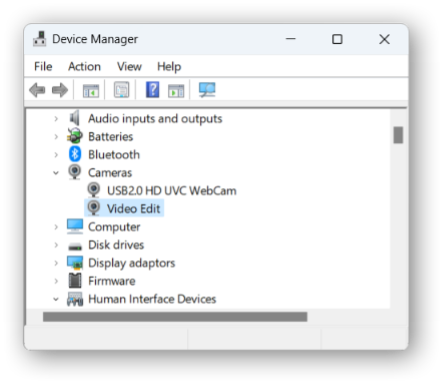Click the Device Manager title bar icon
Image resolution: width=443 pixels, height=384 pixels.
point(40,39)
